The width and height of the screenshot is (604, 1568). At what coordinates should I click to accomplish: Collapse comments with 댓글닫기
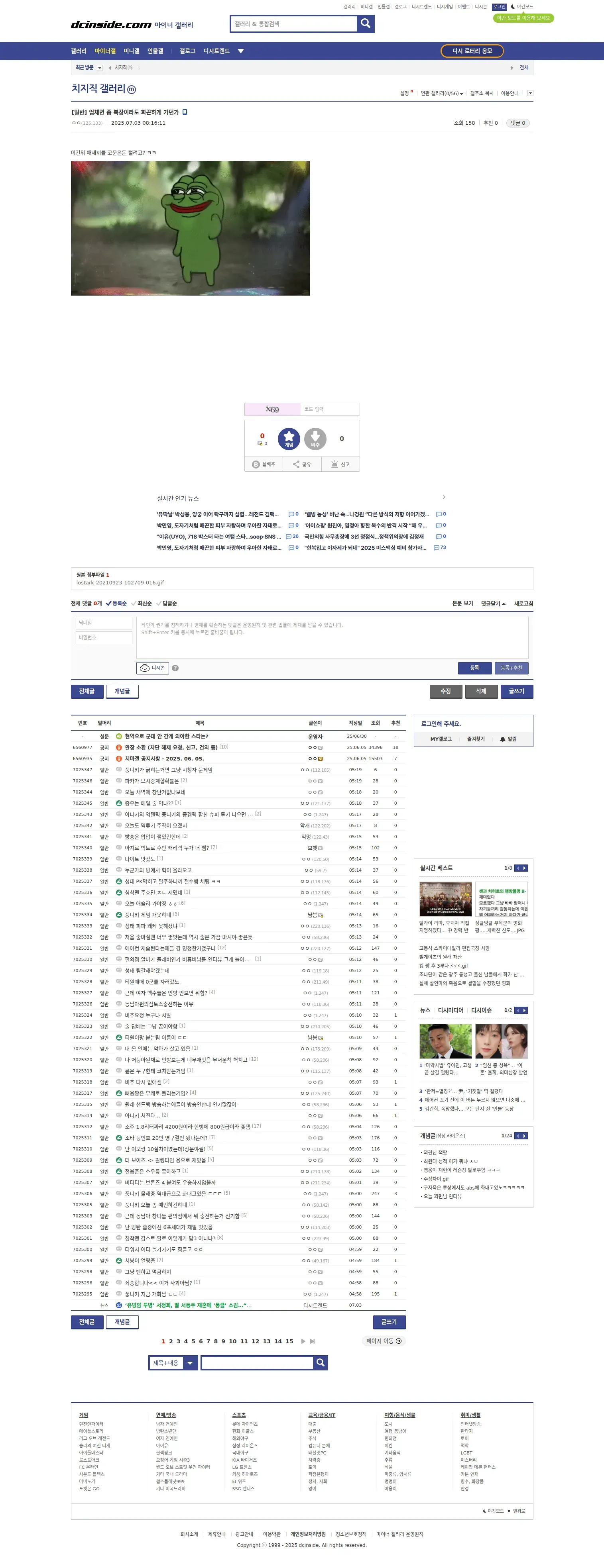[x=493, y=603]
